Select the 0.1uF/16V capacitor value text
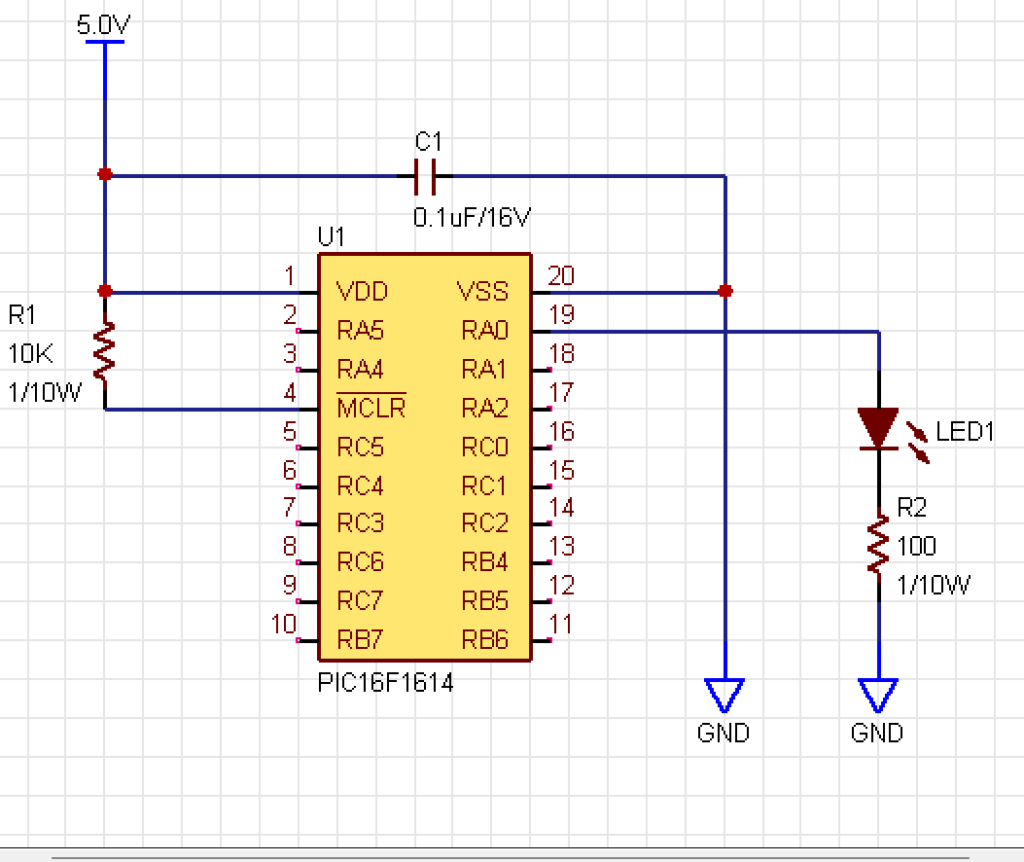Image resolution: width=1024 pixels, height=862 pixels. coord(471,217)
